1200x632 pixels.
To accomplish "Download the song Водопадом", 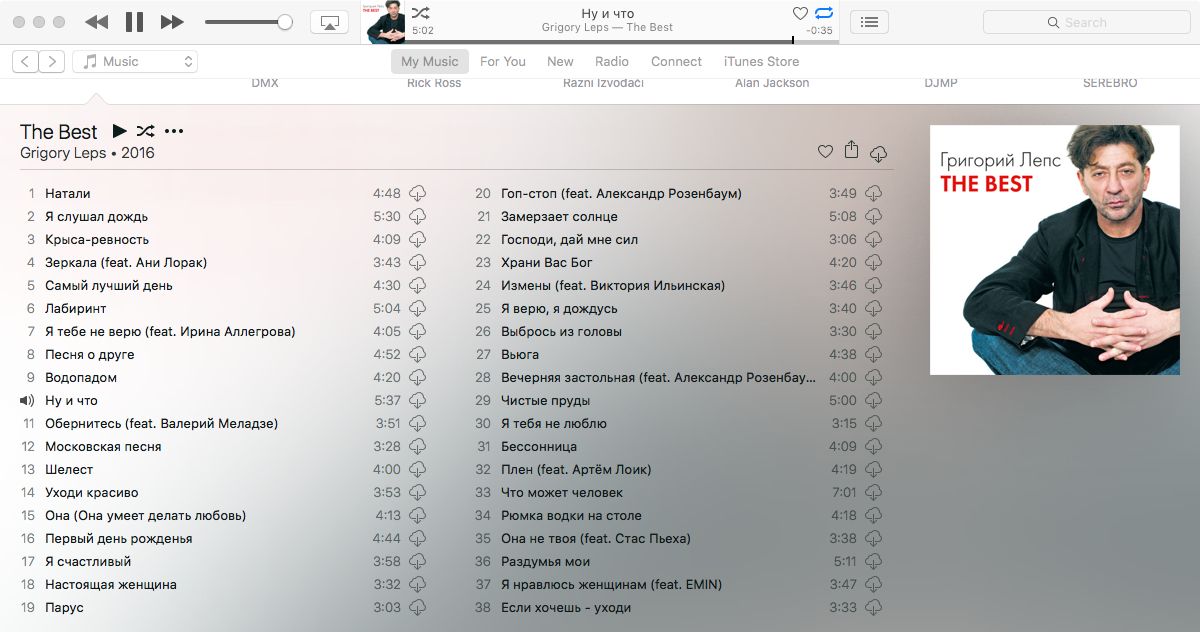I will (418, 378).
